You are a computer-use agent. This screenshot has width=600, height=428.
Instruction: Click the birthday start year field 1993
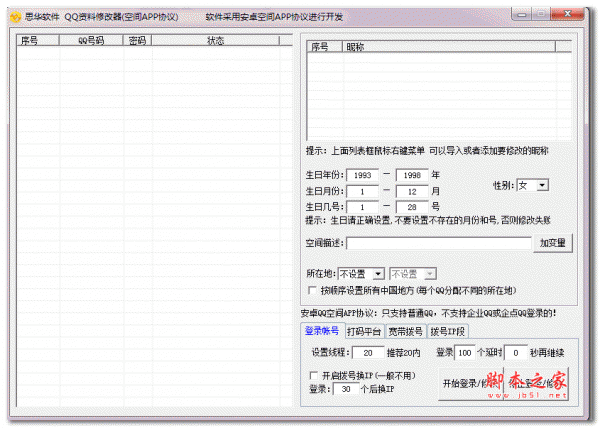(362, 175)
